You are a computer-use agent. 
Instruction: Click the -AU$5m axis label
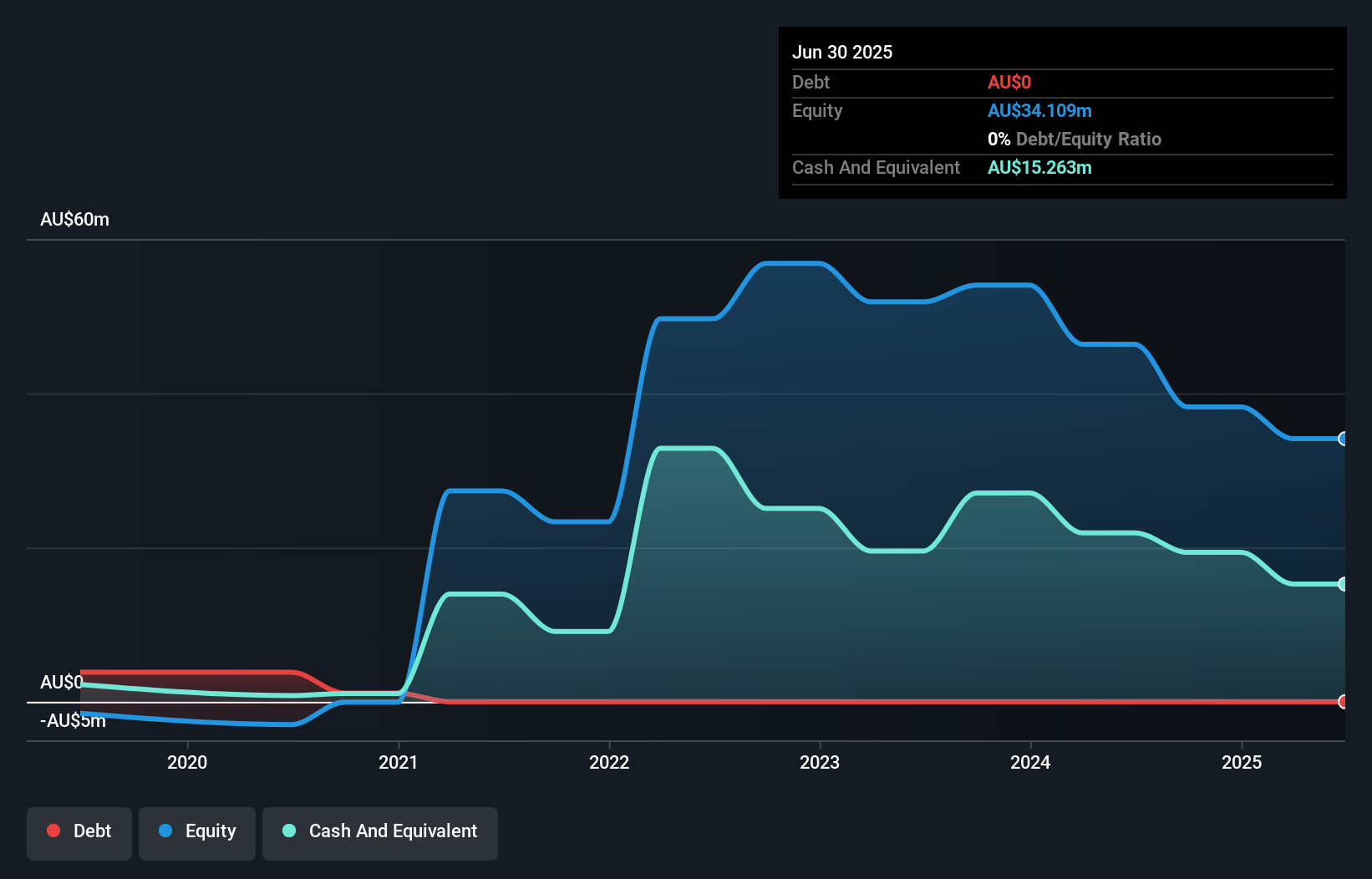click(x=74, y=719)
